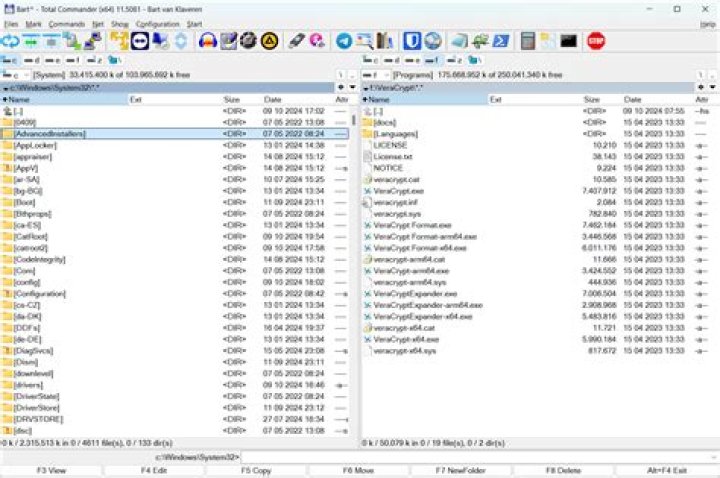The width and height of the screenshot is (720, 478).
Task: Open the Commands menu
Action: (x=67, y=24)
